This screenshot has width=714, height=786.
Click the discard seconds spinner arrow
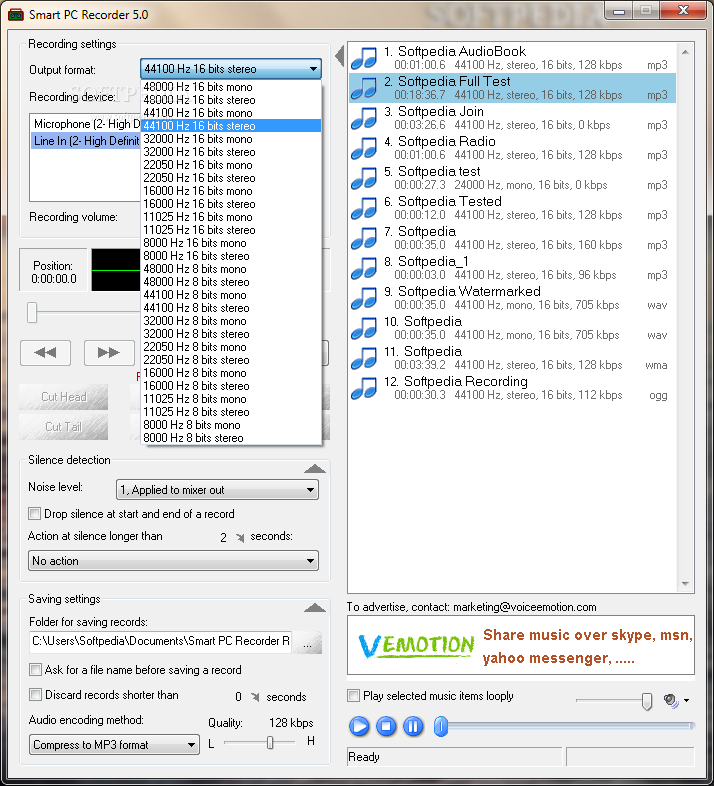(255, 697)
